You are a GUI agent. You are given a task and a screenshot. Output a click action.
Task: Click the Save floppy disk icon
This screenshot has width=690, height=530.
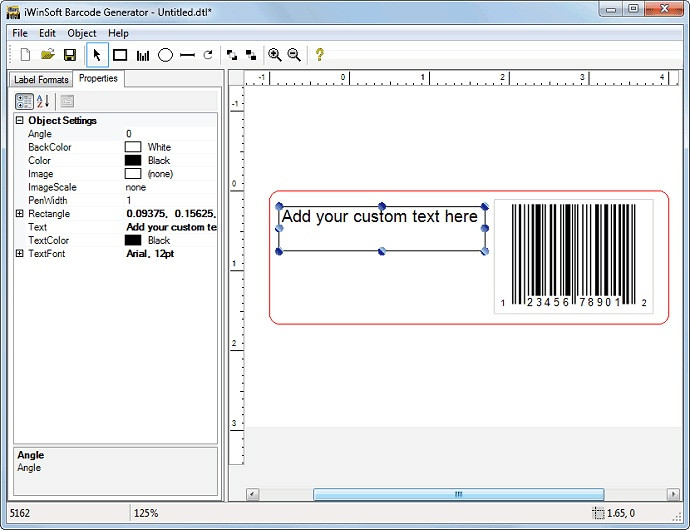[x=70, y=55]
